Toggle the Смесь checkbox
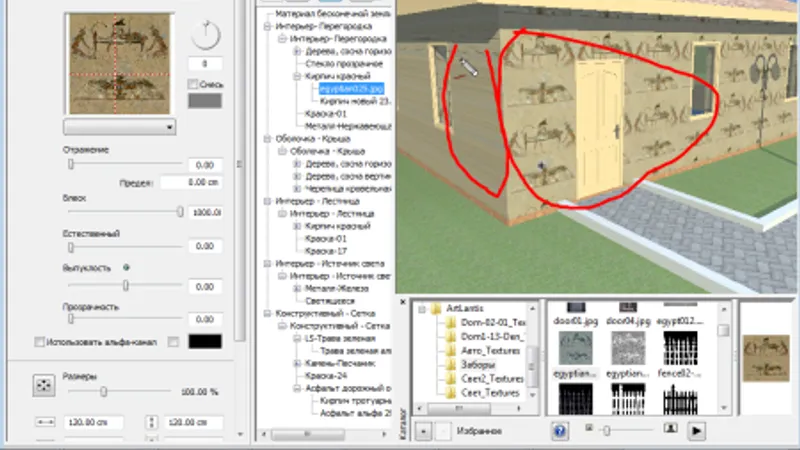Image resolution: width=800 pixels, height=450 pixels. click(193, 84)
